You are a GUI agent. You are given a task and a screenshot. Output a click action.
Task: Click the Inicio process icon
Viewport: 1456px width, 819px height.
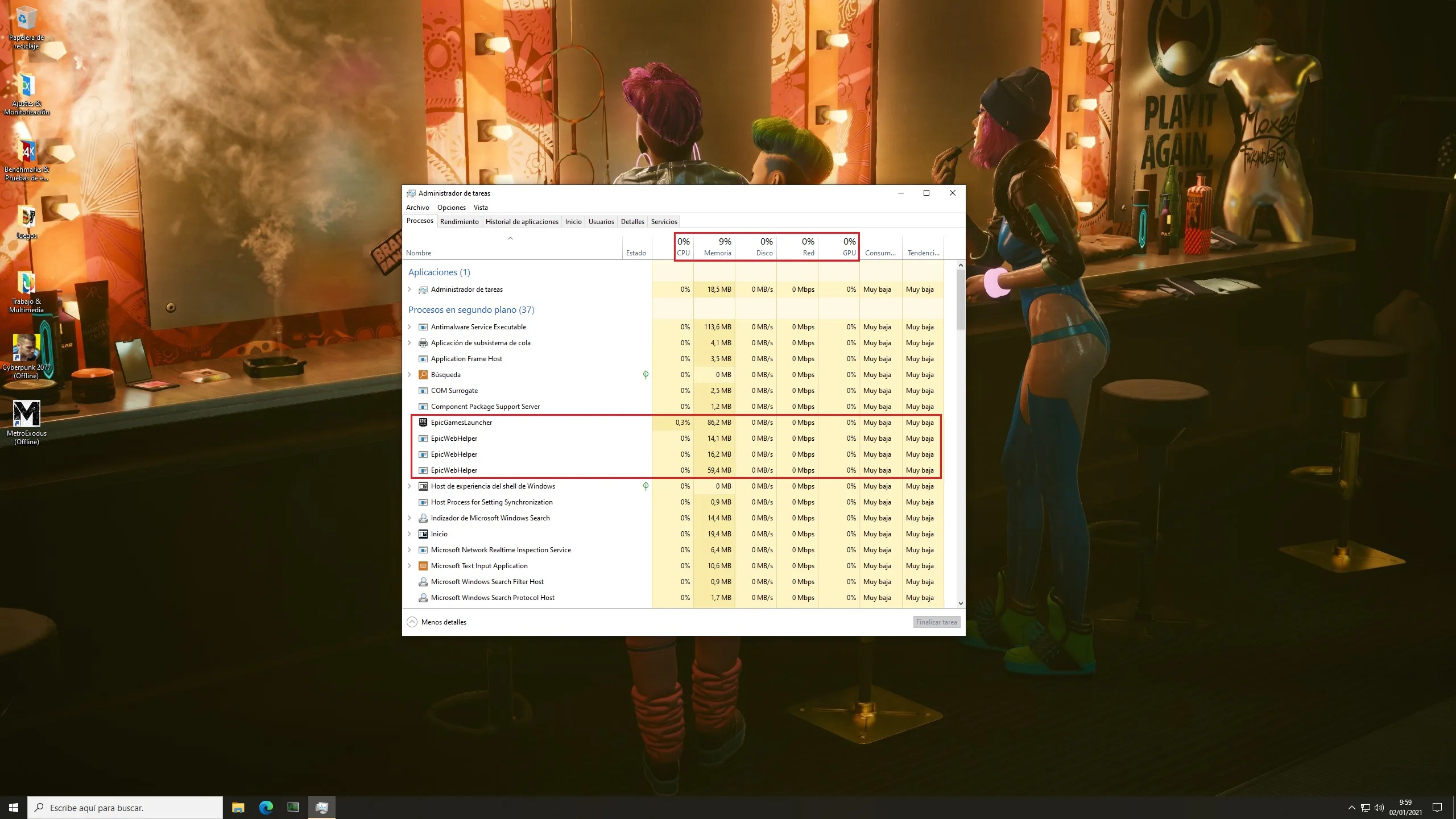pos(423,533)
